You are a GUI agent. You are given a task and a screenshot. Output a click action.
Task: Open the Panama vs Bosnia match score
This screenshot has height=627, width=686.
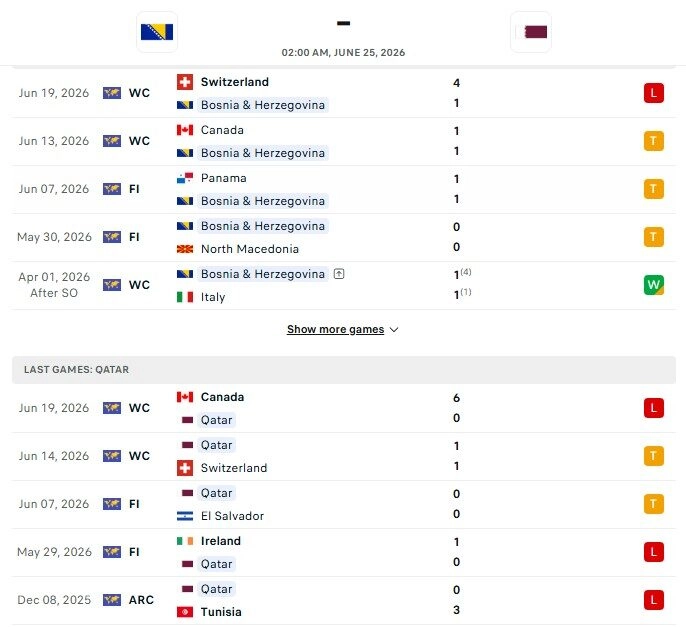[456, 189]
